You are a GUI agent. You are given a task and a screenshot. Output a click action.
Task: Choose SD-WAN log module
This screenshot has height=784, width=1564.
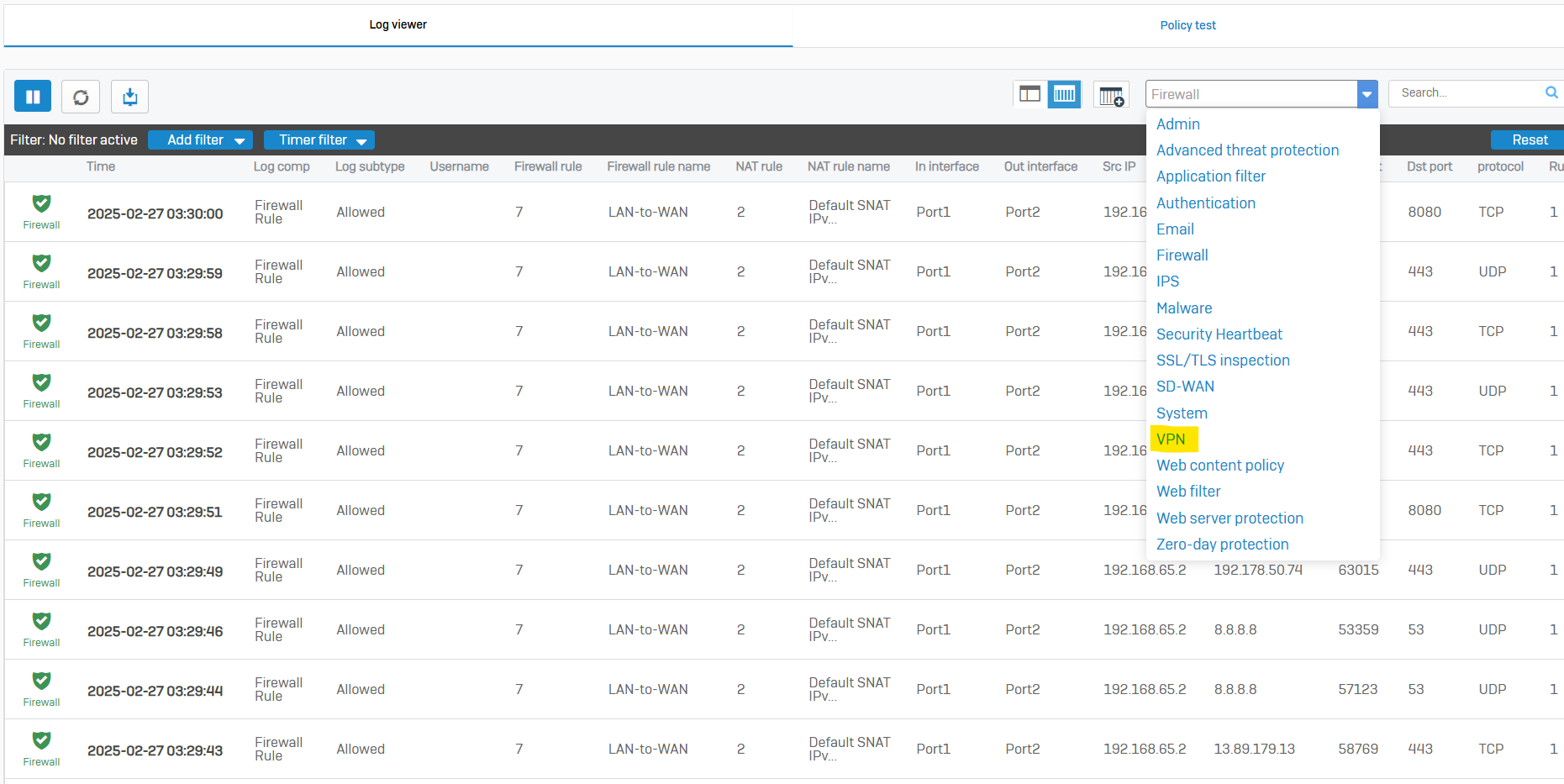(x=1185, y=387)
